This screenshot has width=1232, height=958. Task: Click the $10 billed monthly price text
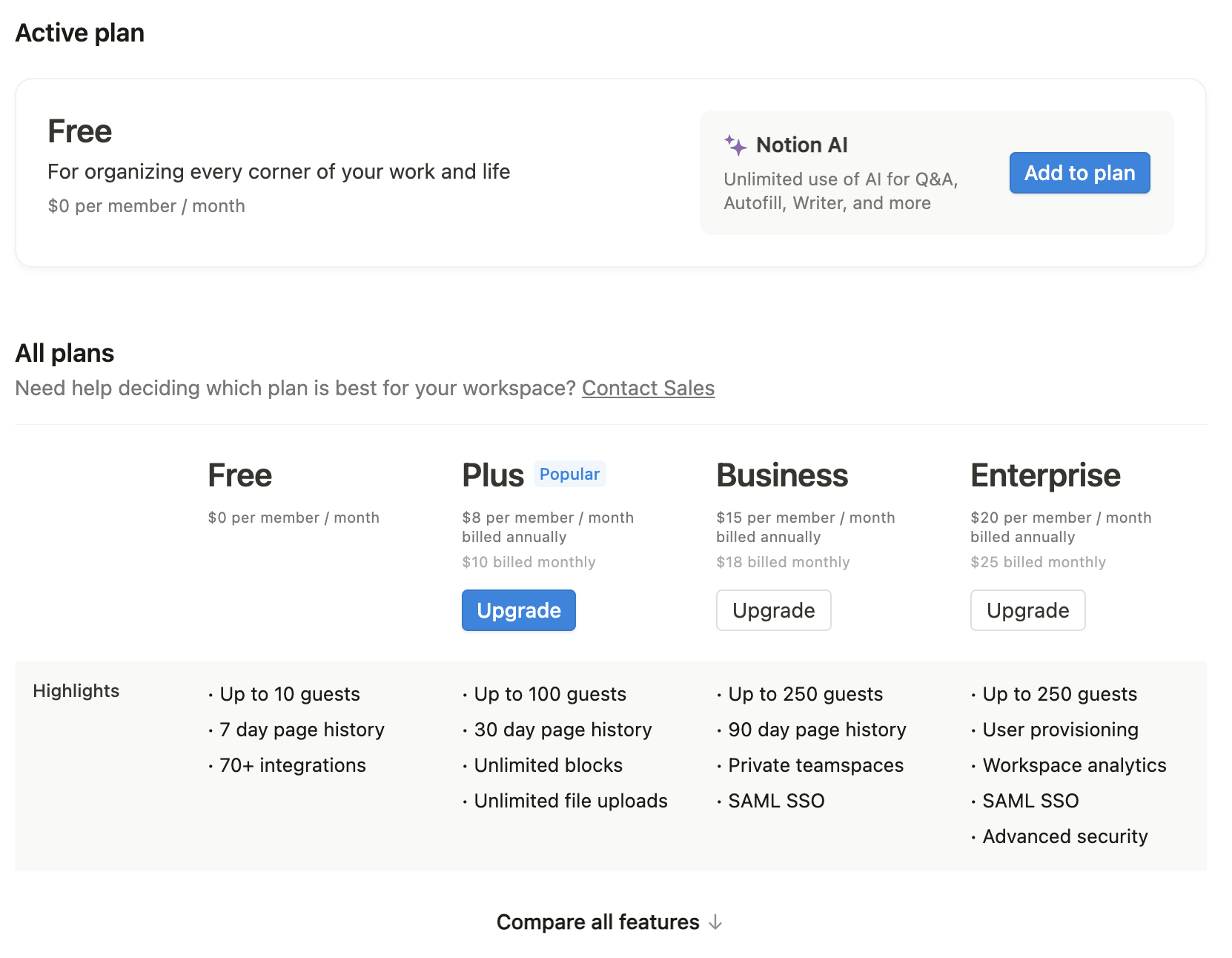(529, 562)
